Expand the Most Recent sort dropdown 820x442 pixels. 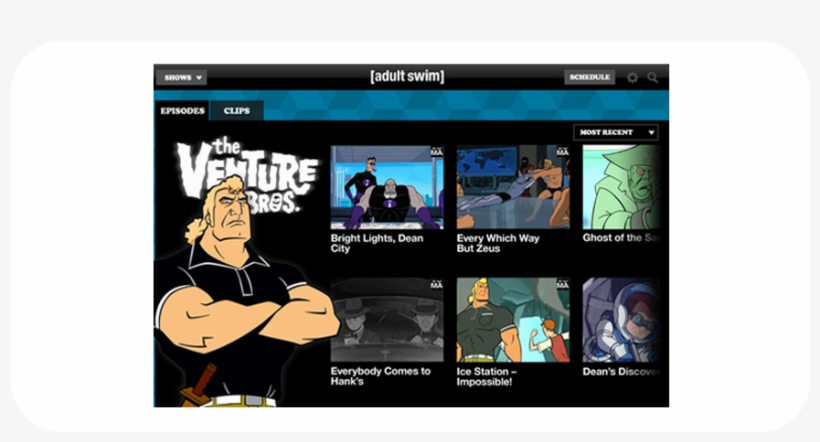616,132
